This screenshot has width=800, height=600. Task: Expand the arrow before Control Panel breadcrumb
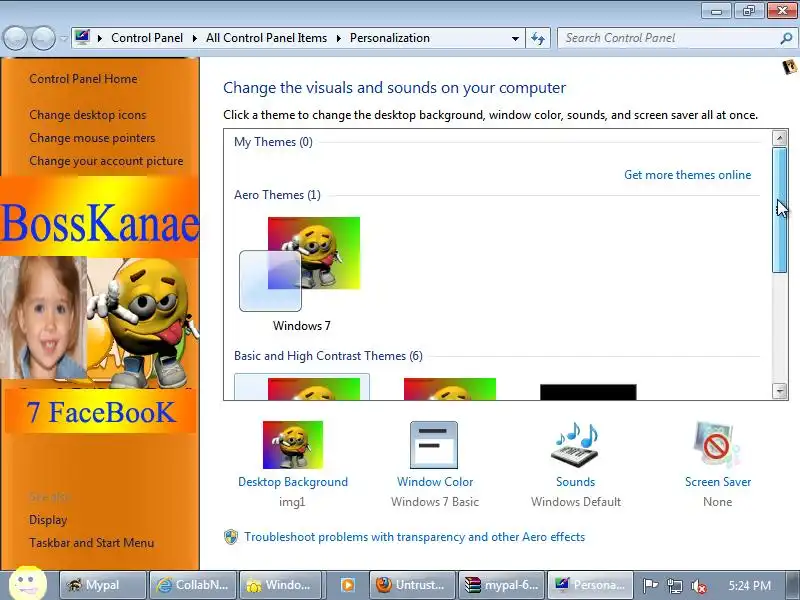100,38
